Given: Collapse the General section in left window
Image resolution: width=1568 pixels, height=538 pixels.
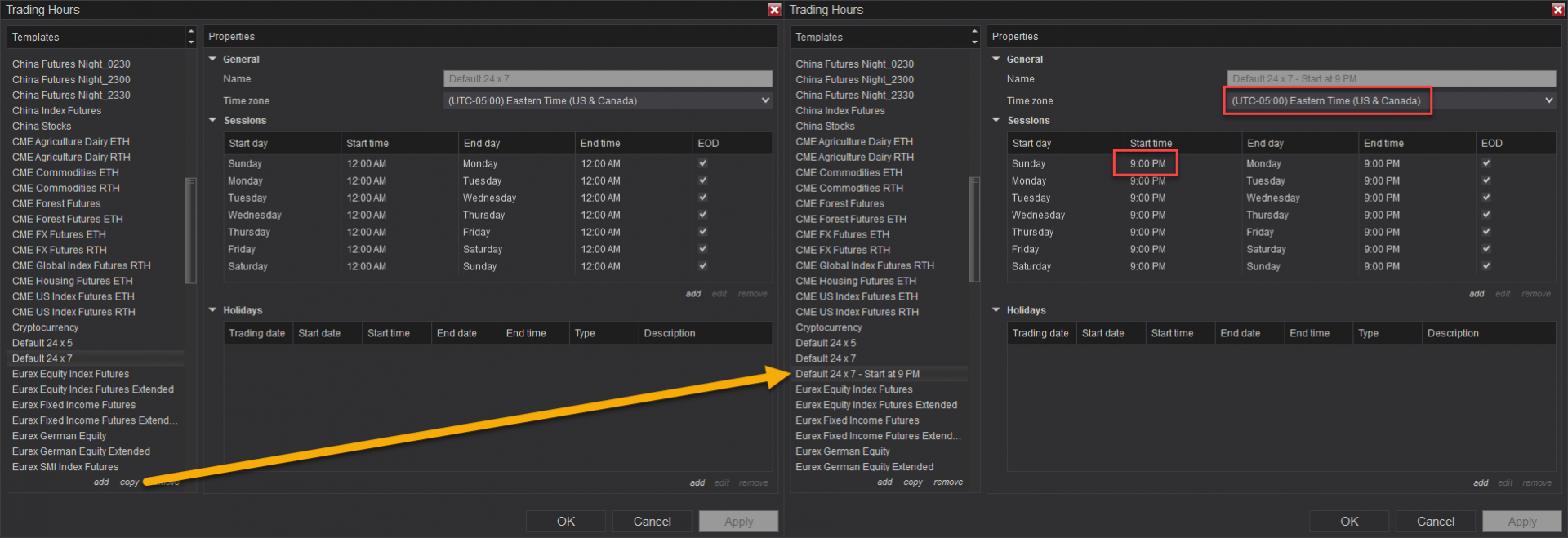Looking at the screenshot, I should pyautogui.click(x=212, y=59).
